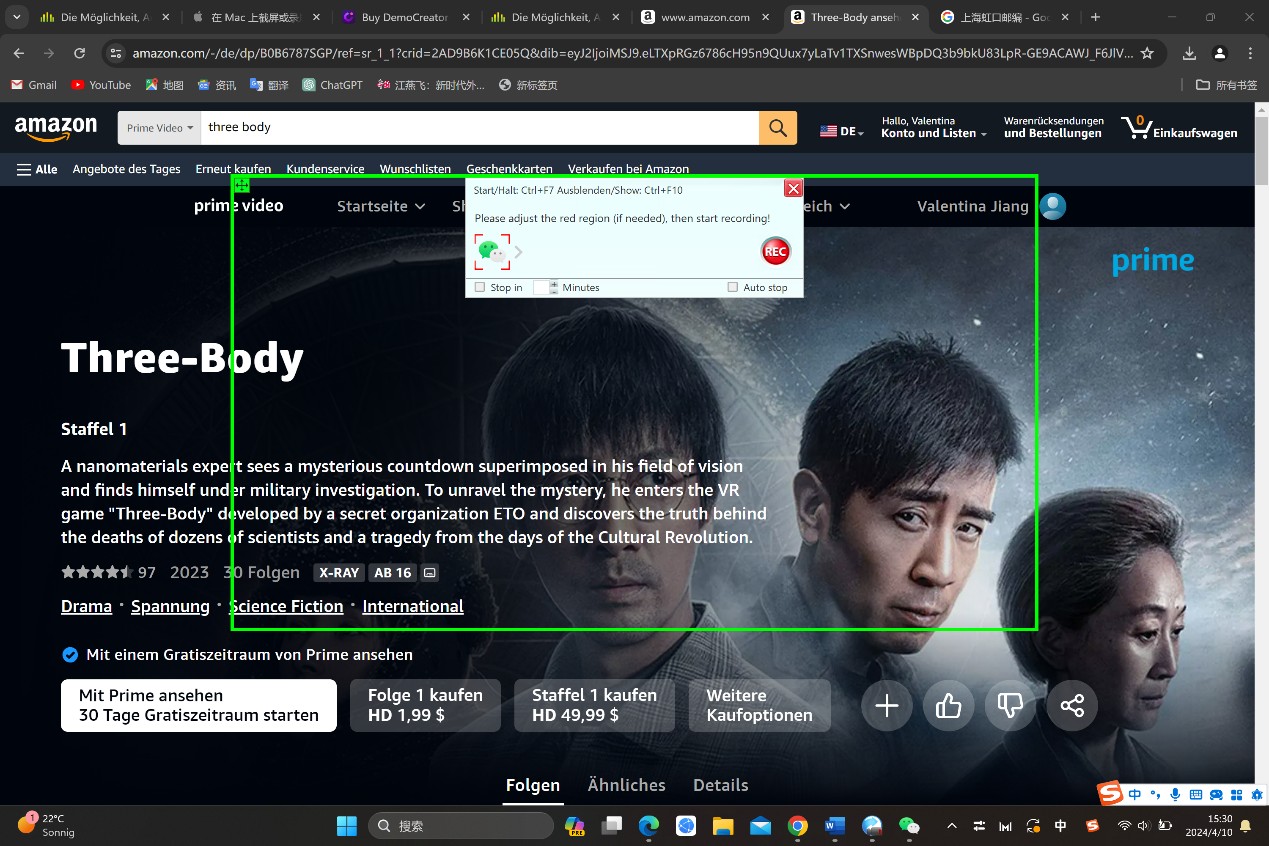1269x846 pixels.
Task: Click the Windows taskbar search box
Action: [x=460, y=826]
